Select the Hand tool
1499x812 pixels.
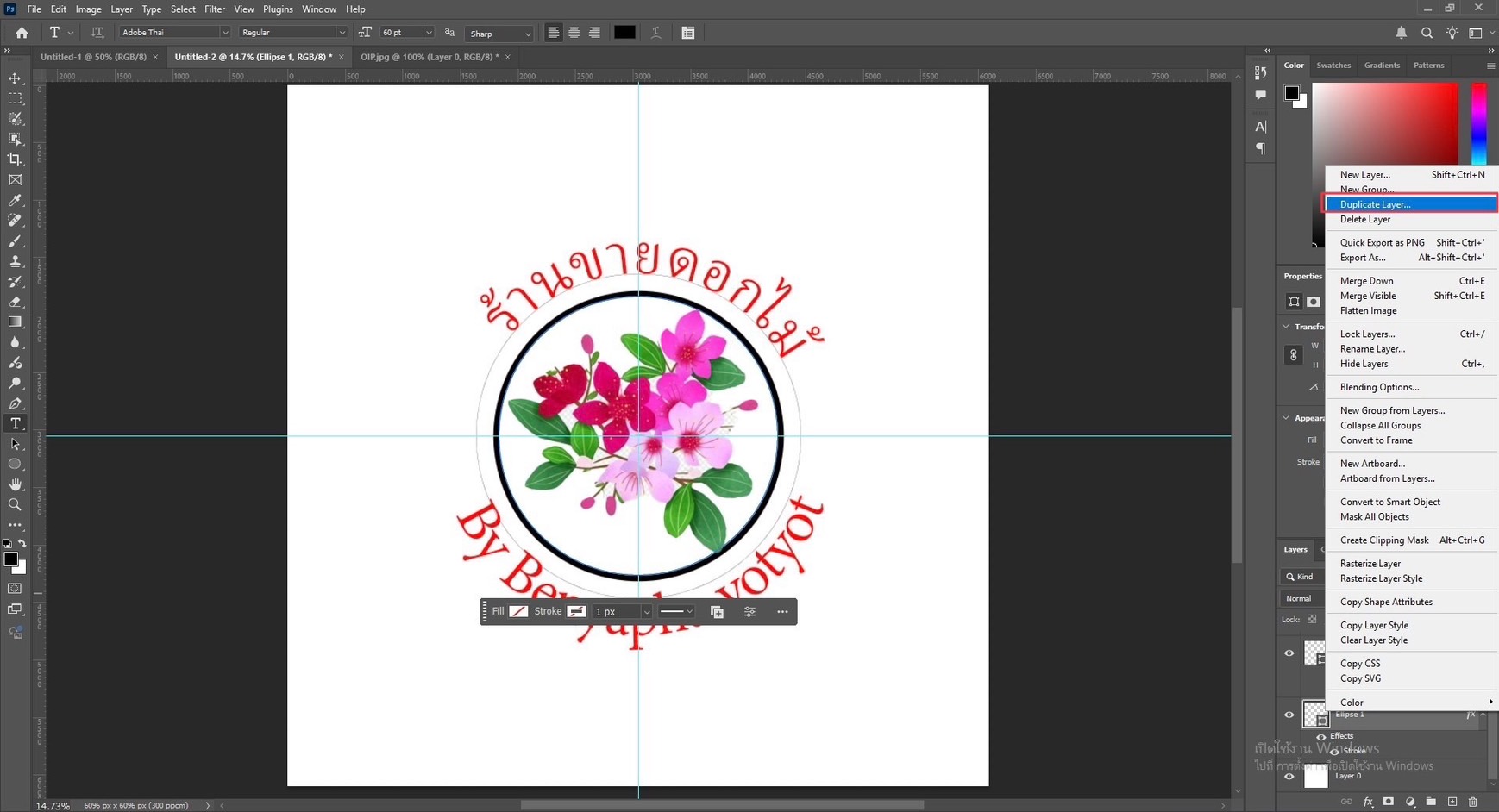(15, 484)
